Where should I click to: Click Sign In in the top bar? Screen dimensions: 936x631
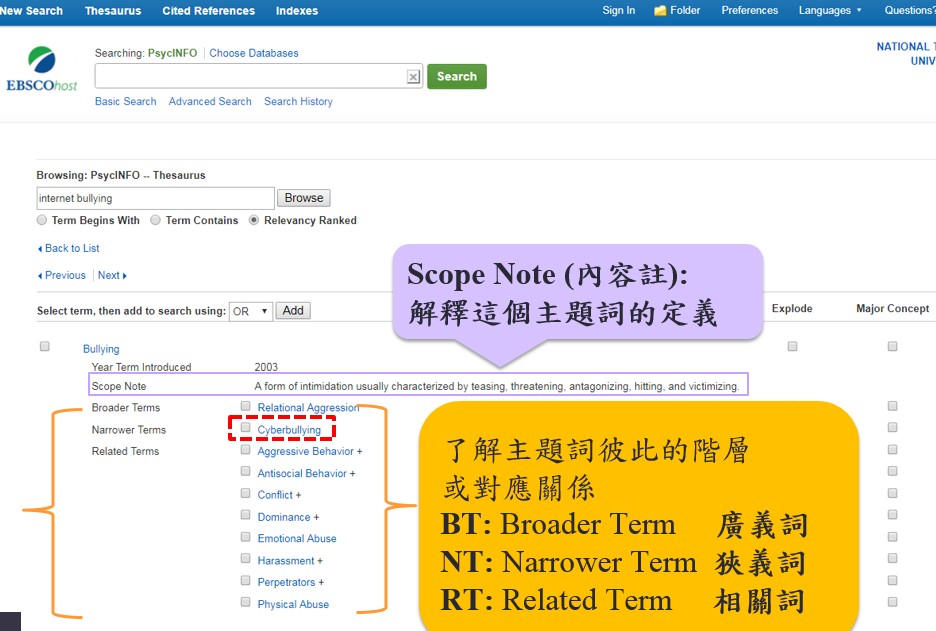[618, 10]
